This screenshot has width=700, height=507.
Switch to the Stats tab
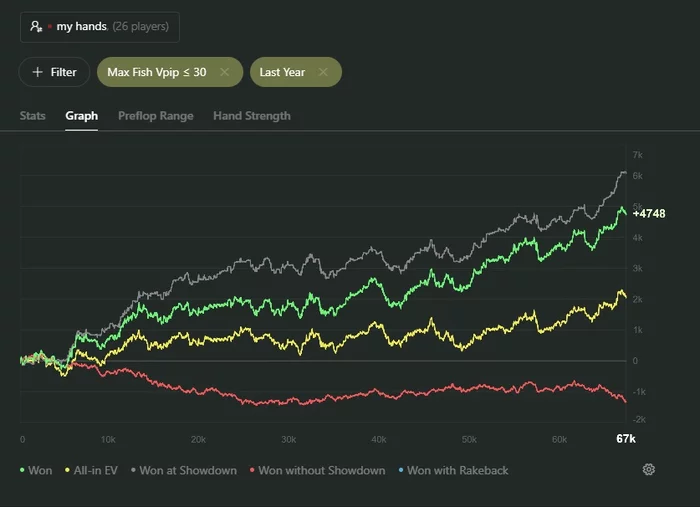pos(33,116)
